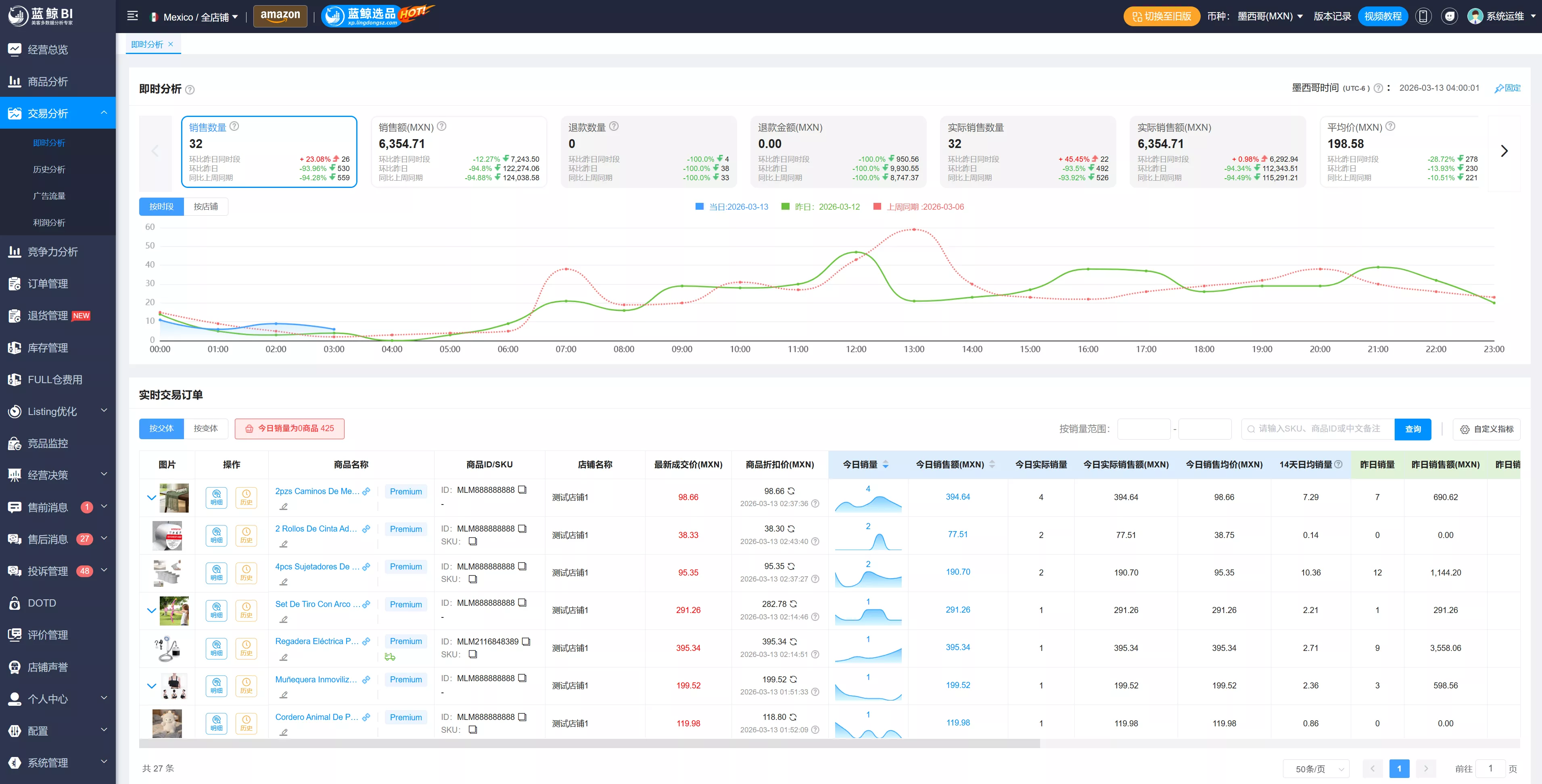Click the 查询 search button
Screen dimensions: 1542x784
(x=1413, y=429)
